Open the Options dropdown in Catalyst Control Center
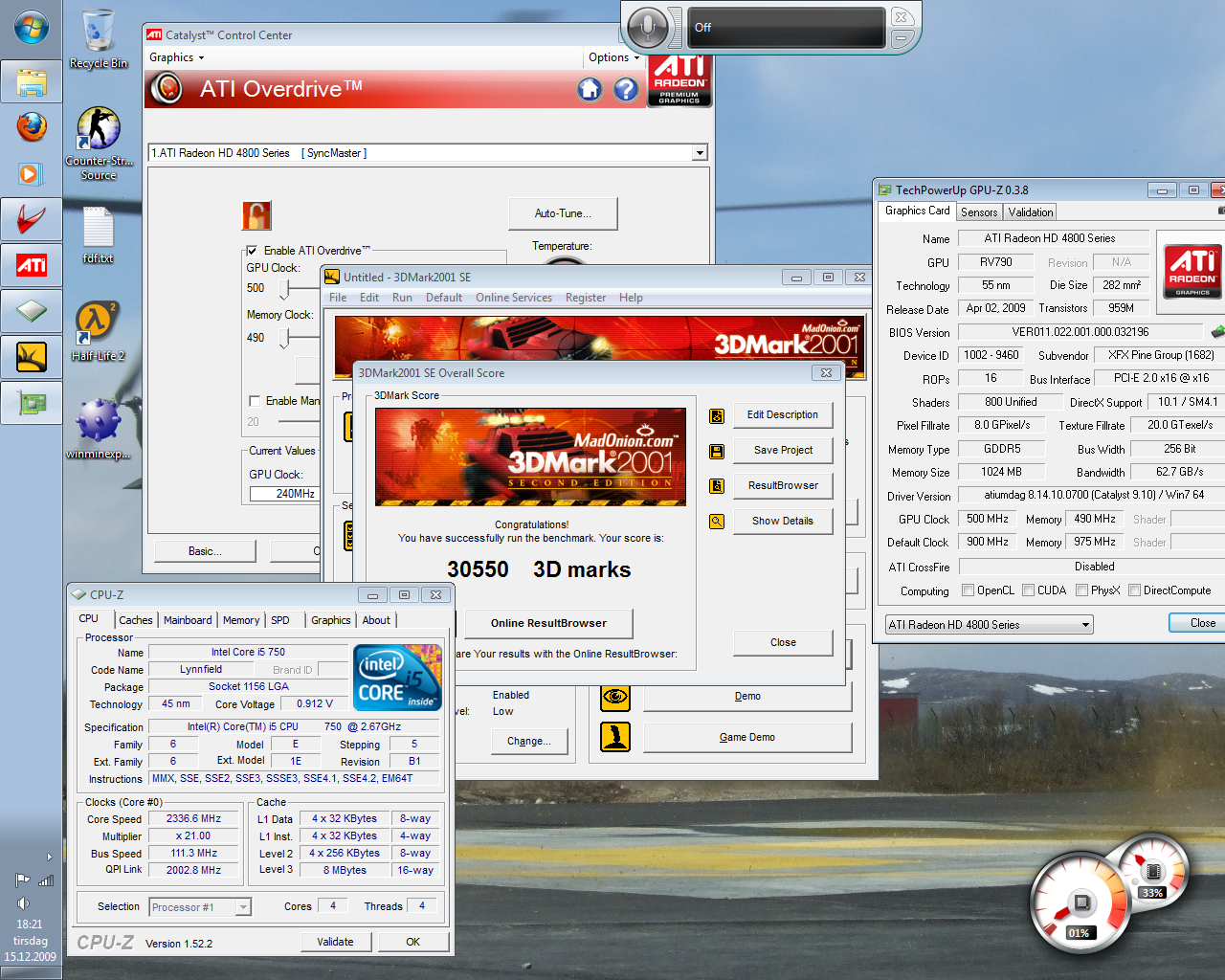The image size is (1225, 980). click(x=614, y=57)
